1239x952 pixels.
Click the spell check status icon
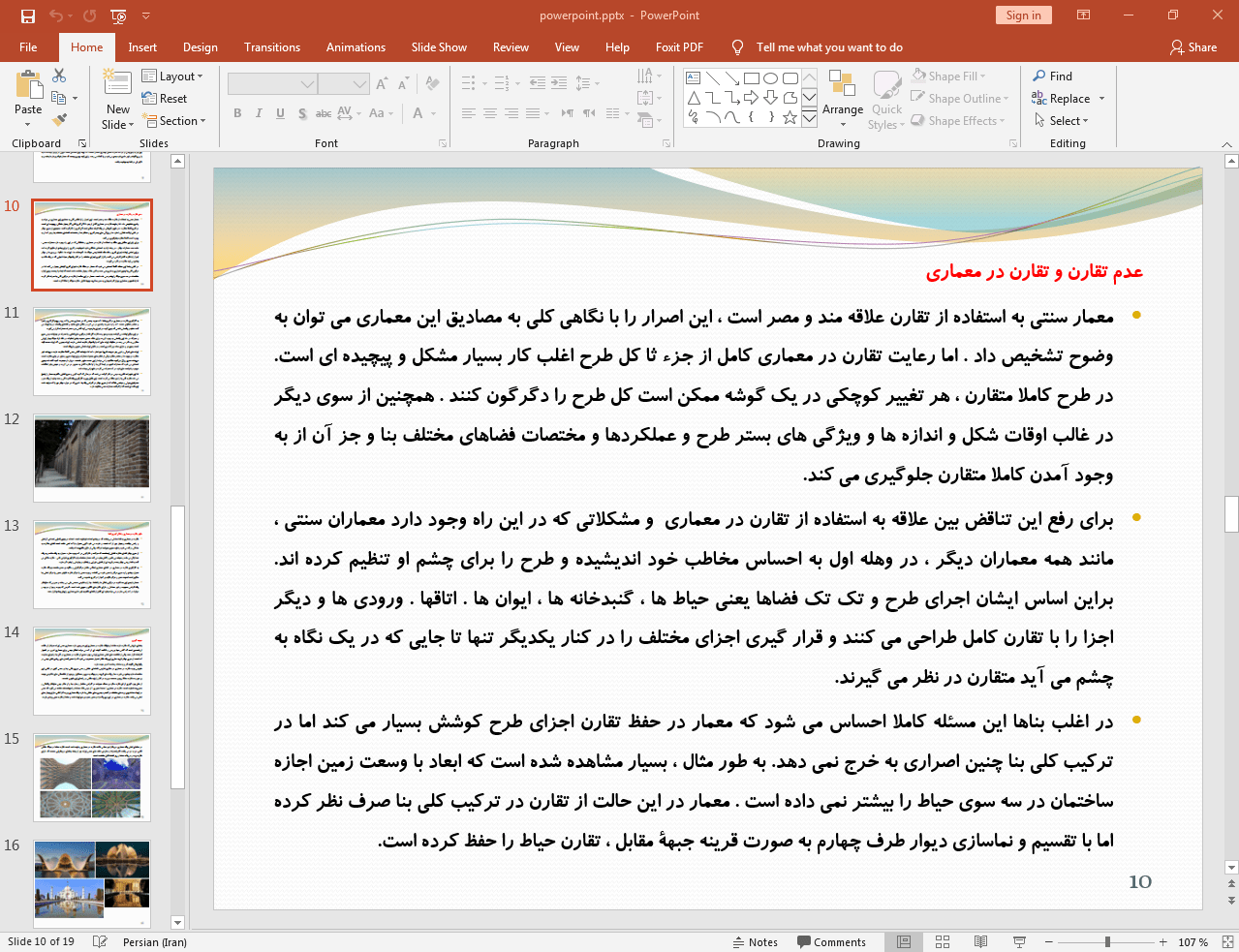click(100, 942)
